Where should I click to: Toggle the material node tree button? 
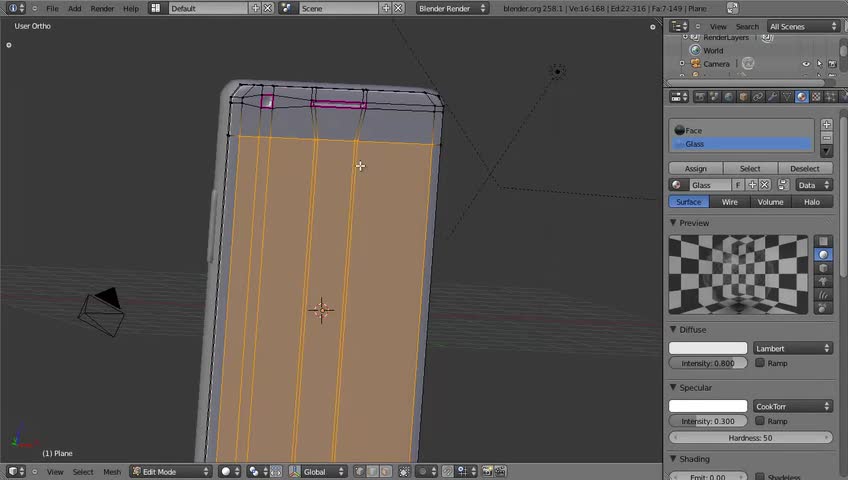pos(783,185)
